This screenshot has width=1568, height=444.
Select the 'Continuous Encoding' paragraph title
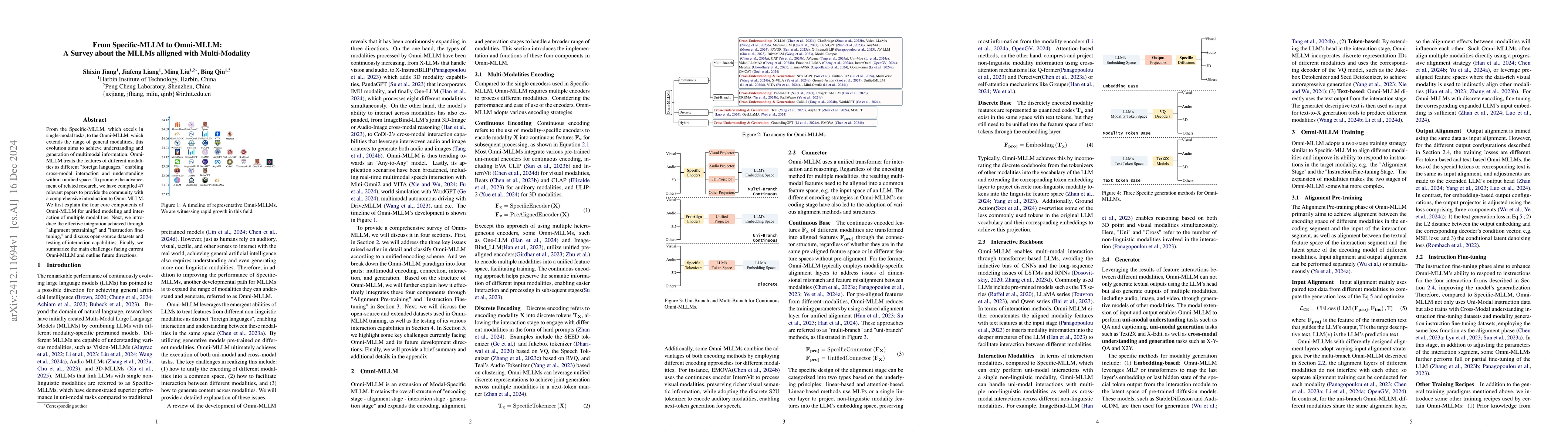click(502, 123)
